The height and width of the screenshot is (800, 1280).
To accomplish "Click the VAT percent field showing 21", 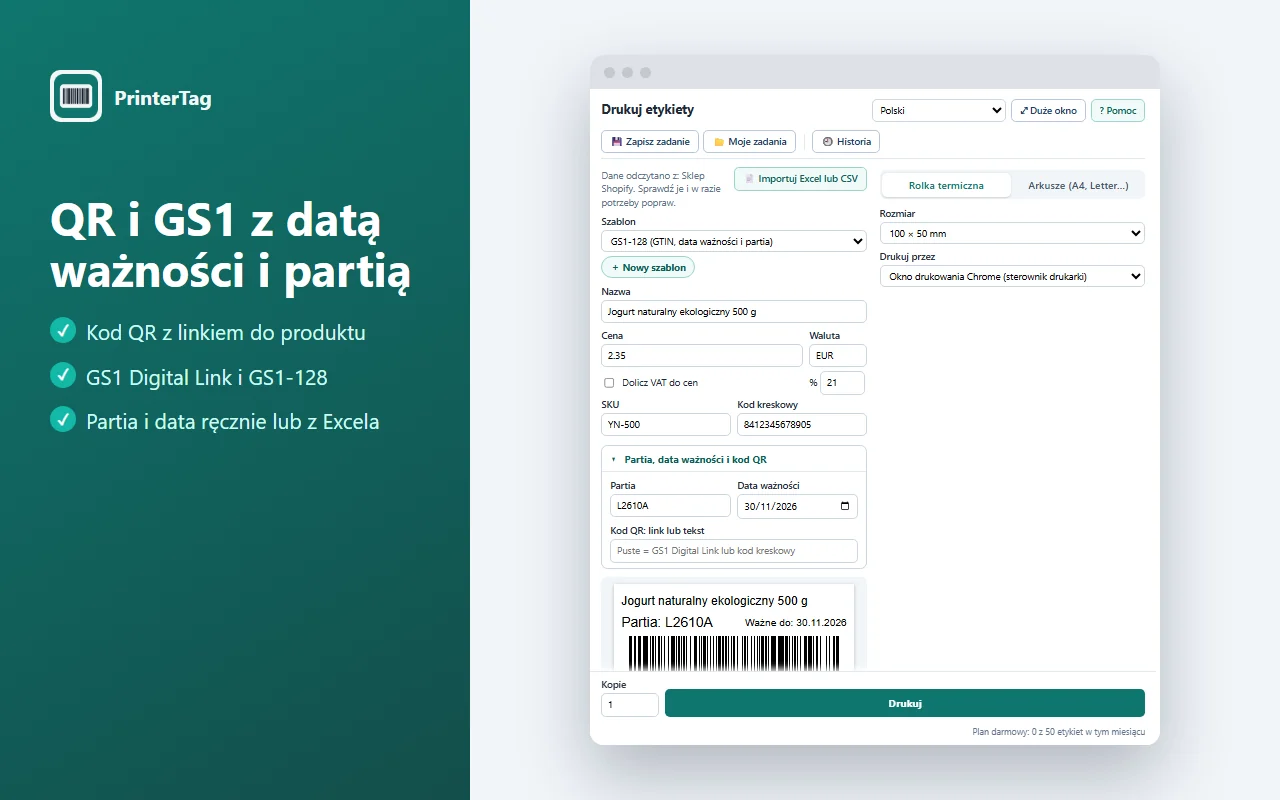I will [842, 383].
